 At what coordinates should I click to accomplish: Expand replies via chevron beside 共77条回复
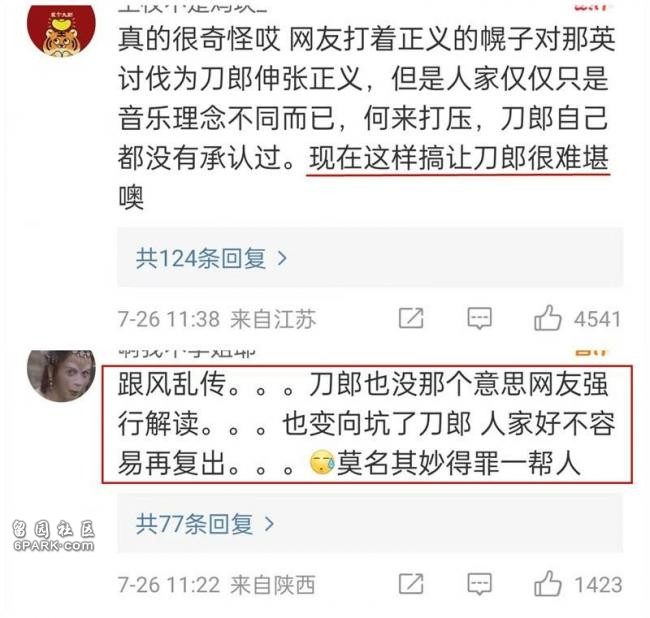click(269, 524)
